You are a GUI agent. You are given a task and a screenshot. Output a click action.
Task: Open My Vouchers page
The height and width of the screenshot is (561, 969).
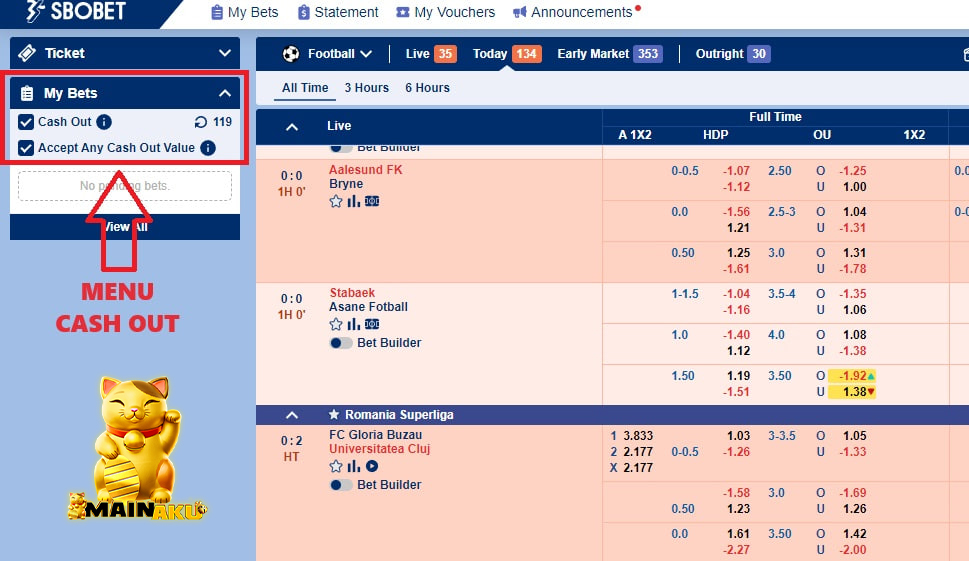click(x=446, y=12)
